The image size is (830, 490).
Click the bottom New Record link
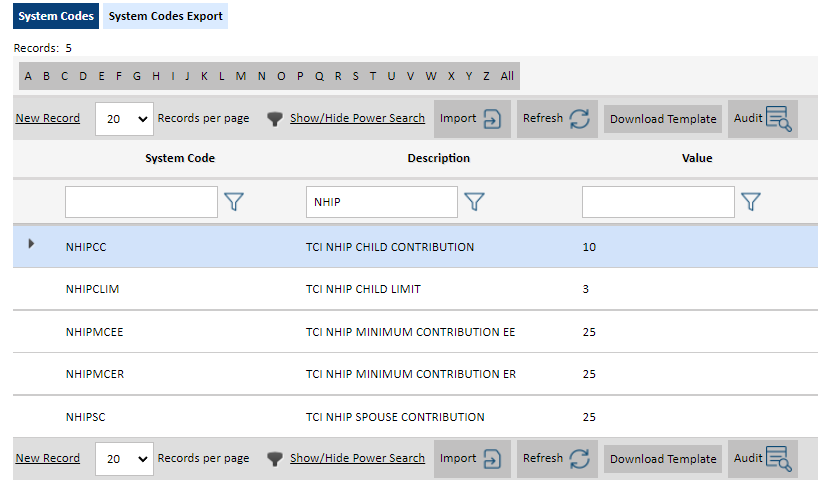pos(48,458)
